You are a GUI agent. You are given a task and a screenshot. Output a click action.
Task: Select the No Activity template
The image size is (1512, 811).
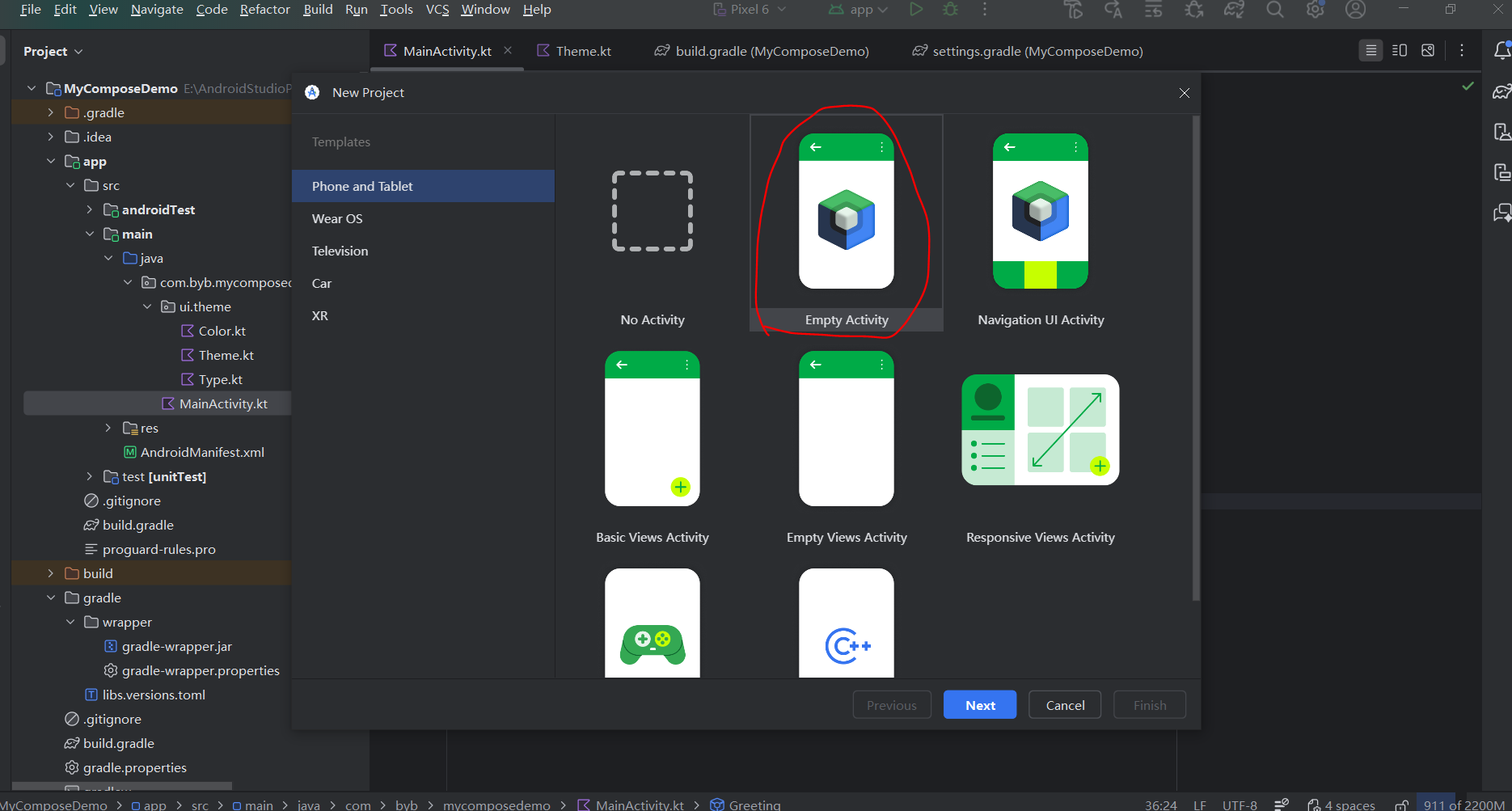coord(653,223)
